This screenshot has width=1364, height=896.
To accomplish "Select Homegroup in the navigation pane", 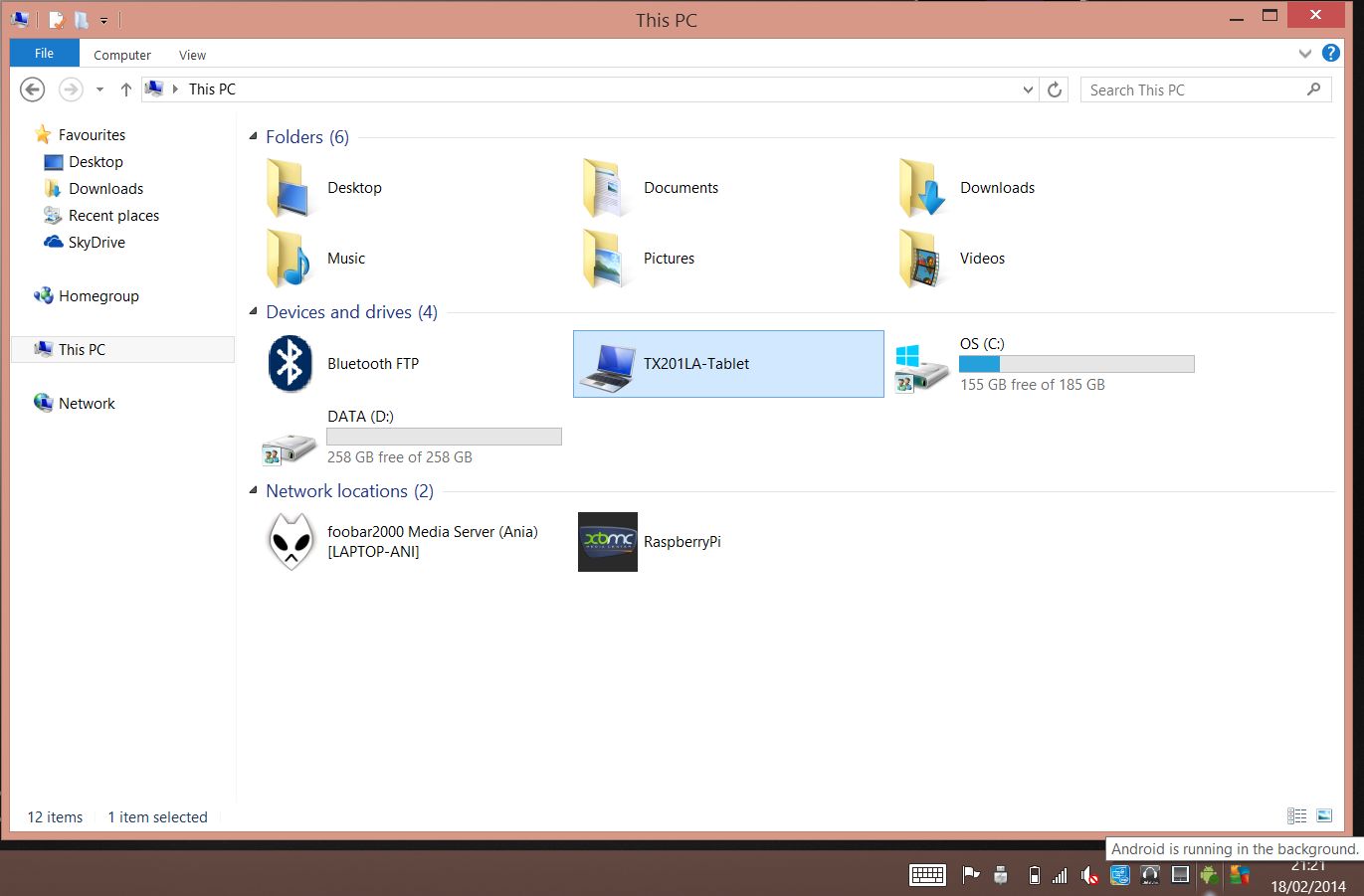I will click(x=98, y=296).
